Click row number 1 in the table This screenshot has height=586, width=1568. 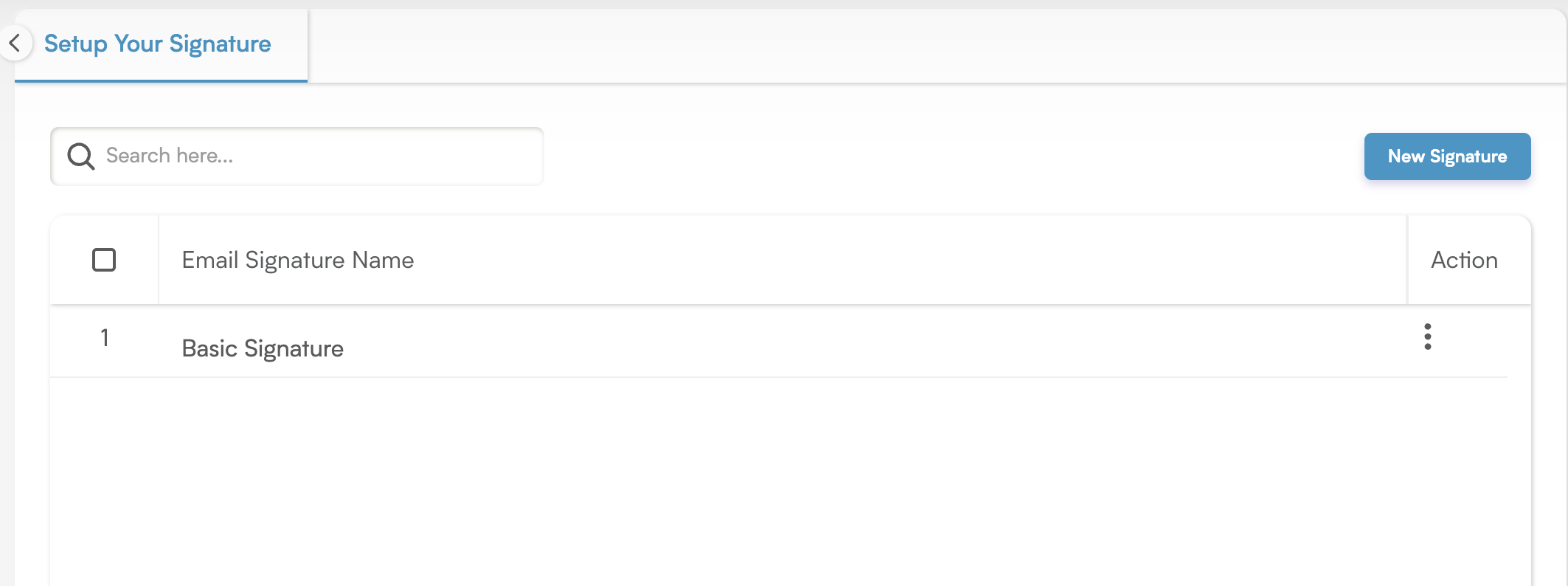point(105,337)
